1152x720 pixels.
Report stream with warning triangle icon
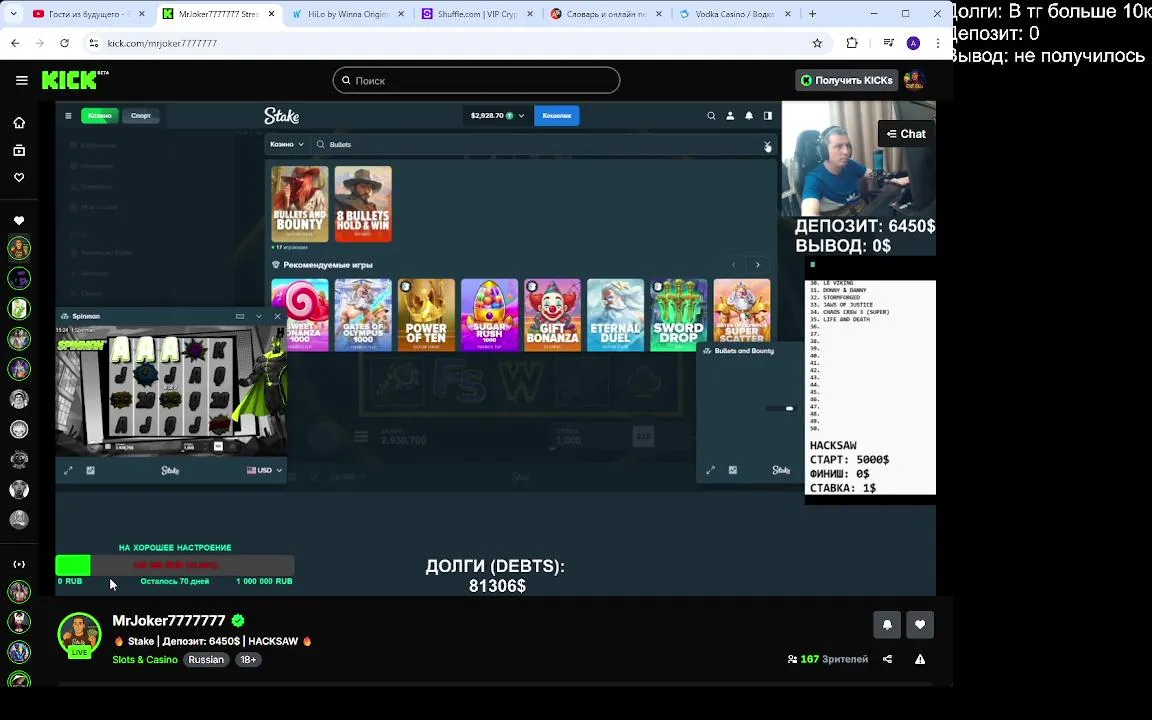[x=920, y=659]
